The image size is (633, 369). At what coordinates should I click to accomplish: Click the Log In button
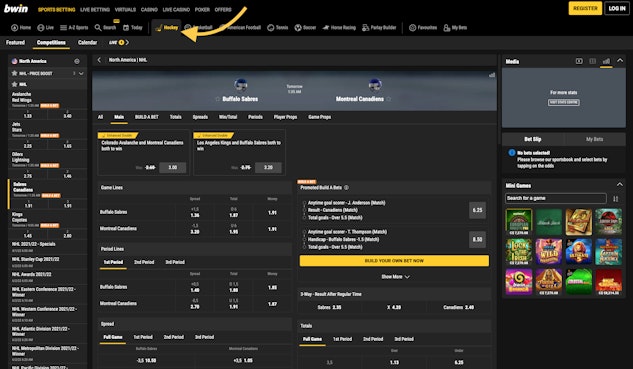point(617,8)
